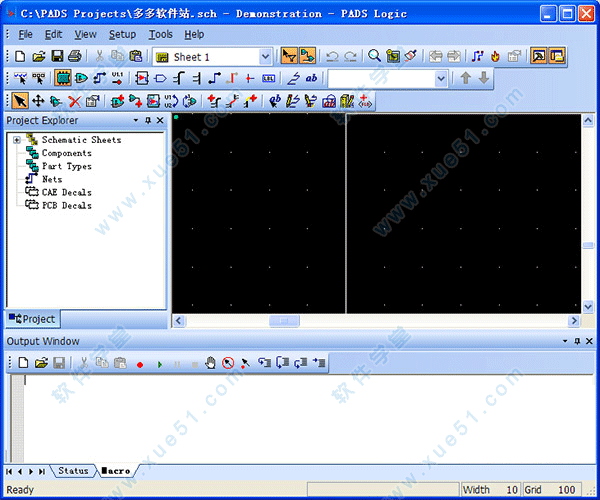Viewport: 600px width, 500px height.
Task: Open Output Window panel options arrow
Action: click(x=565, y=341)
